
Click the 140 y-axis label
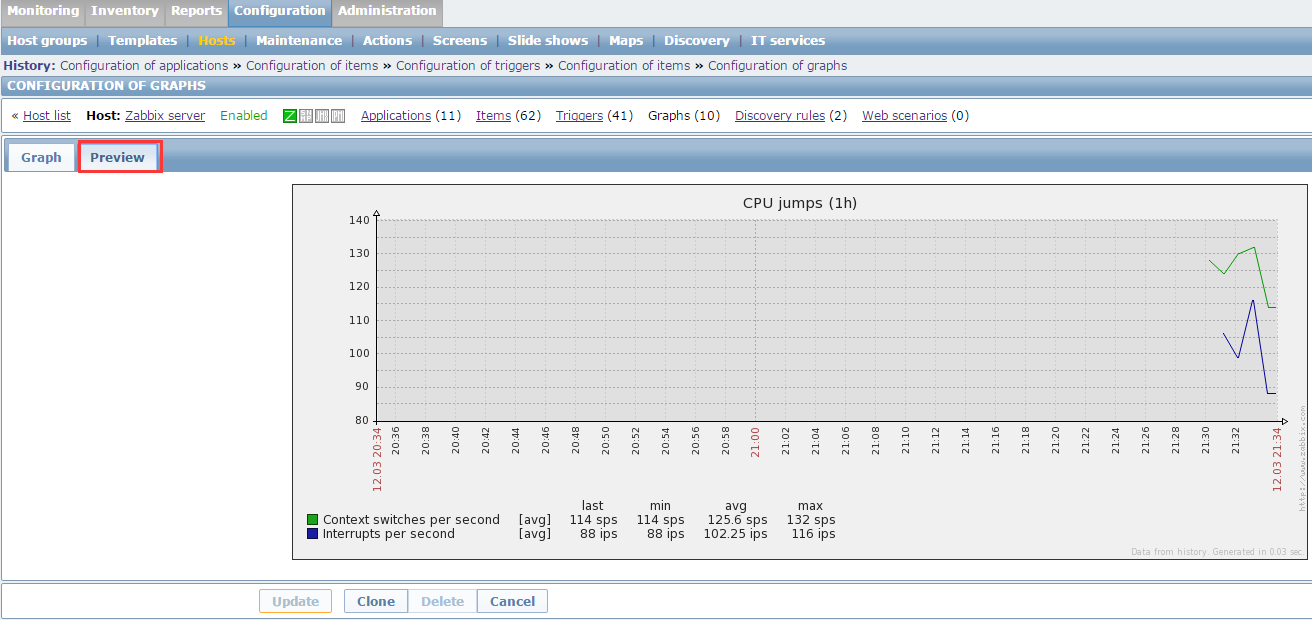359,220
